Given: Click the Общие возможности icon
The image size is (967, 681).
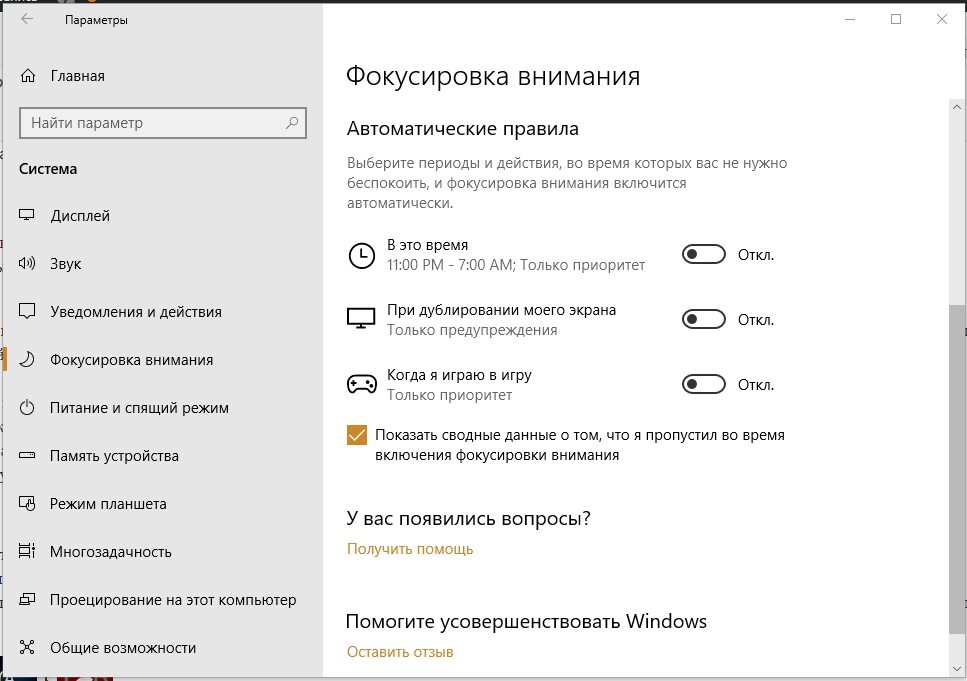Looking at the screenshot, I should 28,648.
